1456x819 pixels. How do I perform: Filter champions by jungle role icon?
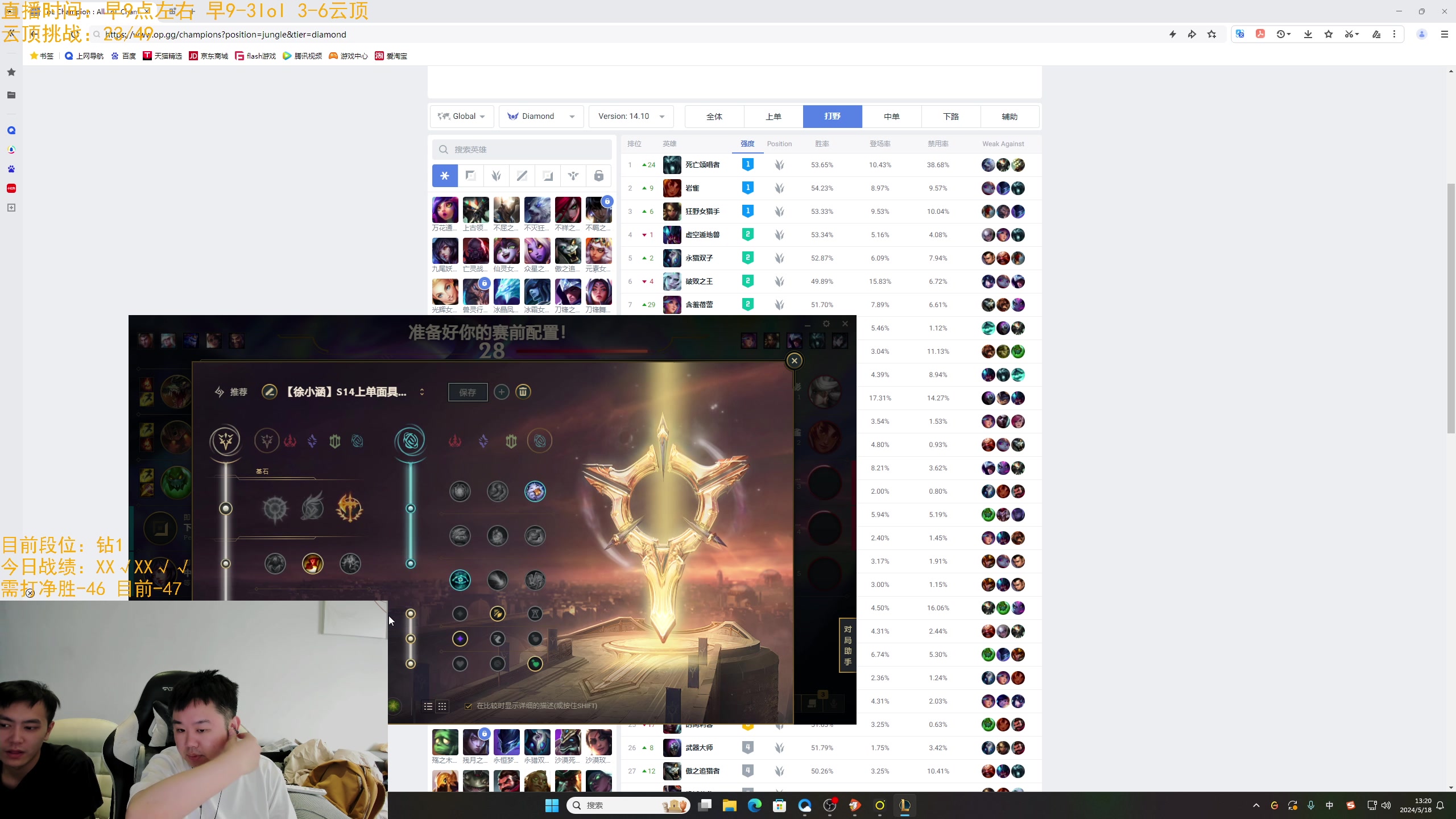point(496,176)
